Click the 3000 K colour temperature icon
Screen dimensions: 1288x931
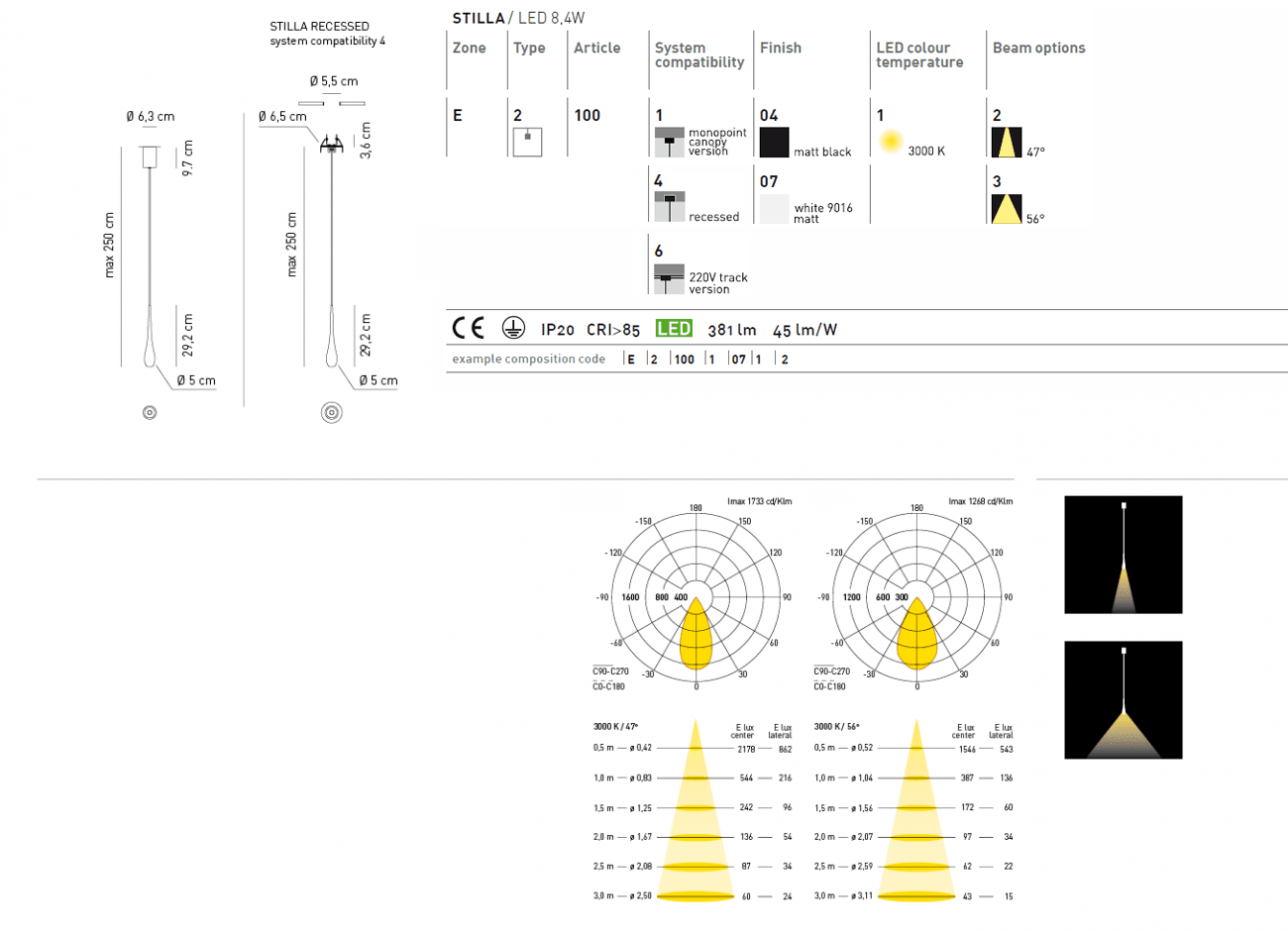tap(889, 141)
